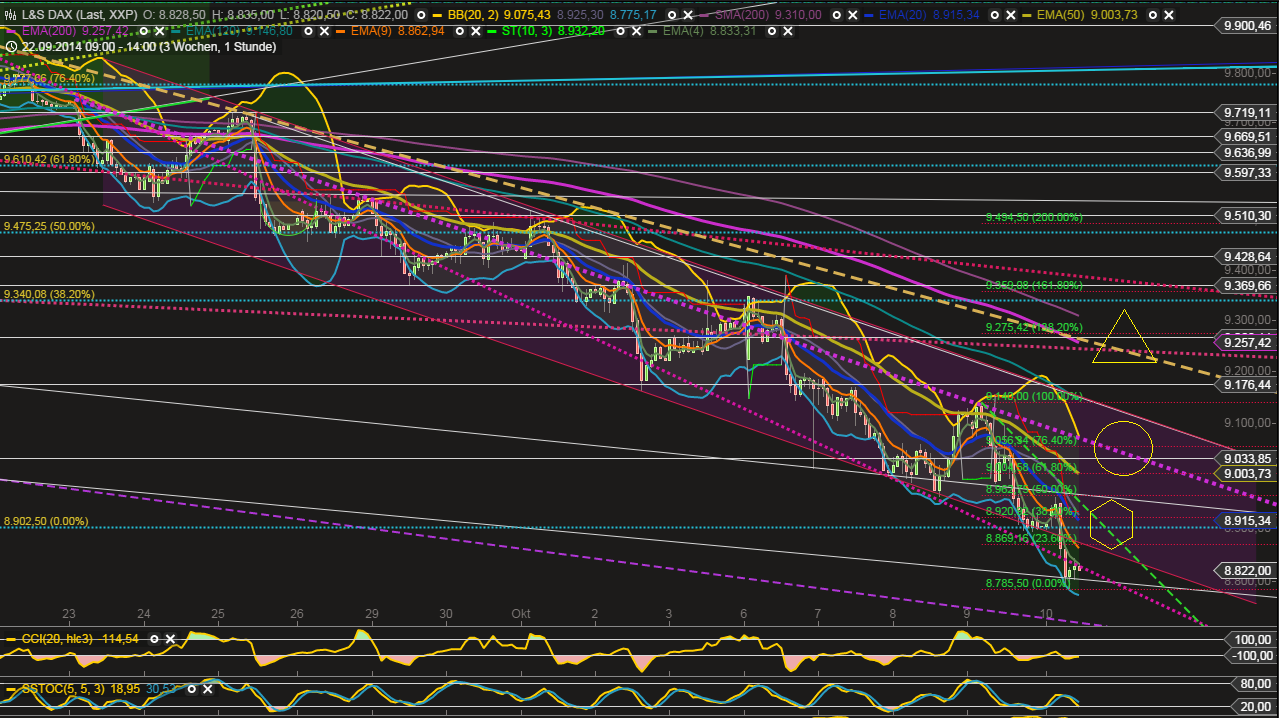The image size is (1279, 718).
Task: Click the clock icon beside the date range
Action: coord(11,47)
